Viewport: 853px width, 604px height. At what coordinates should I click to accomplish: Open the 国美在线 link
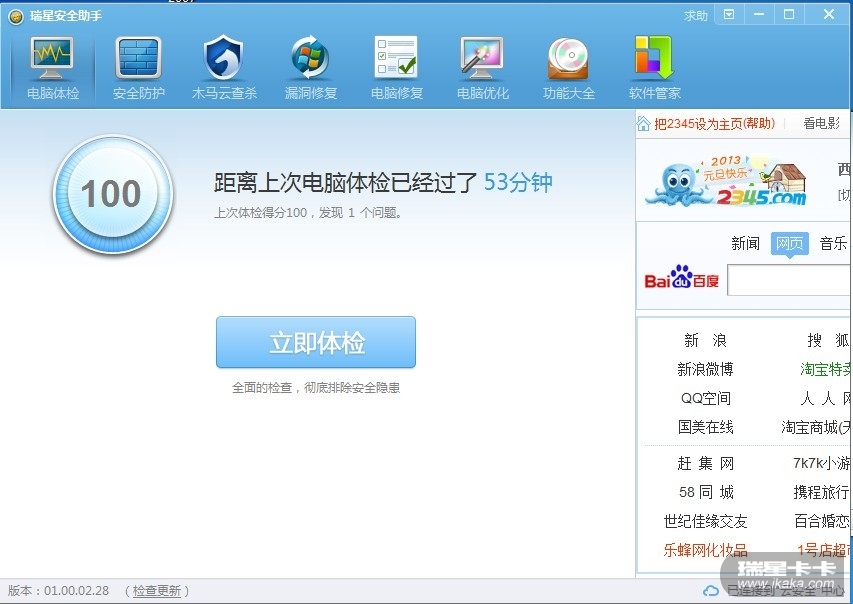(x=705, y=427)
